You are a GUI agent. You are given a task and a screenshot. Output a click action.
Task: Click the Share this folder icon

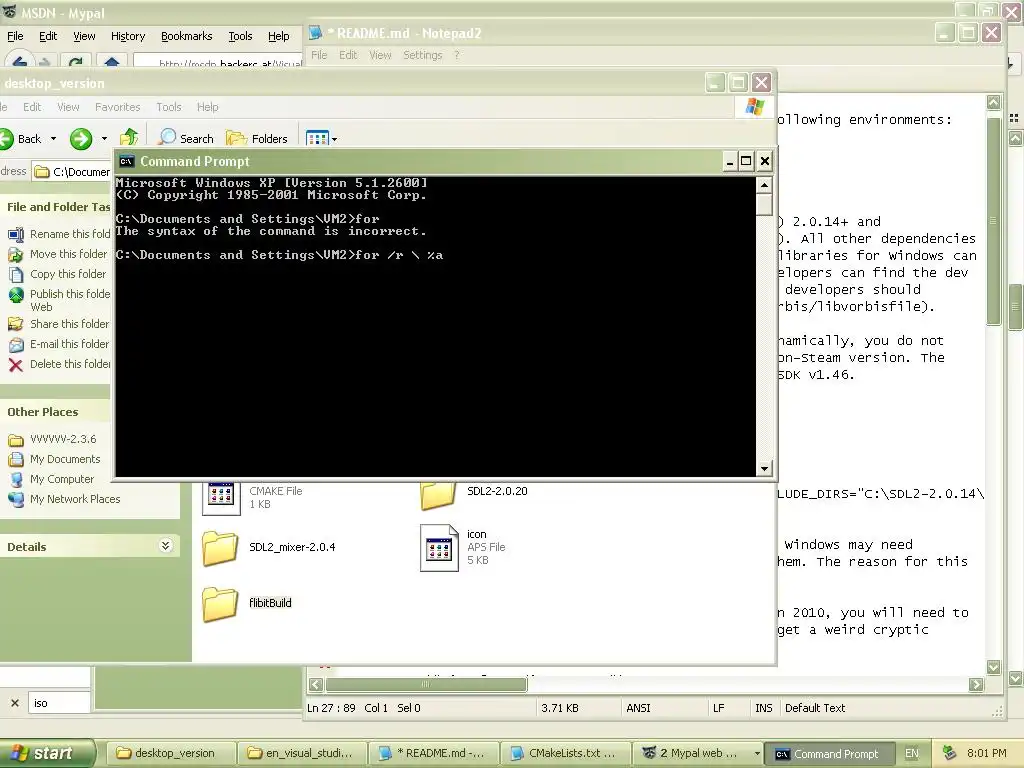(x=16, y=324)
